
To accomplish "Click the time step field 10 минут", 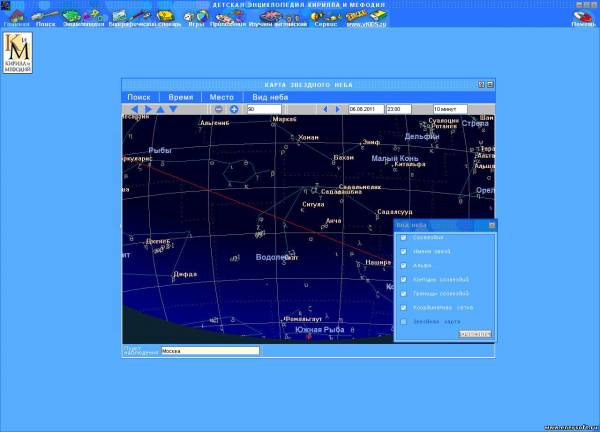I will [x=450, y=109].
